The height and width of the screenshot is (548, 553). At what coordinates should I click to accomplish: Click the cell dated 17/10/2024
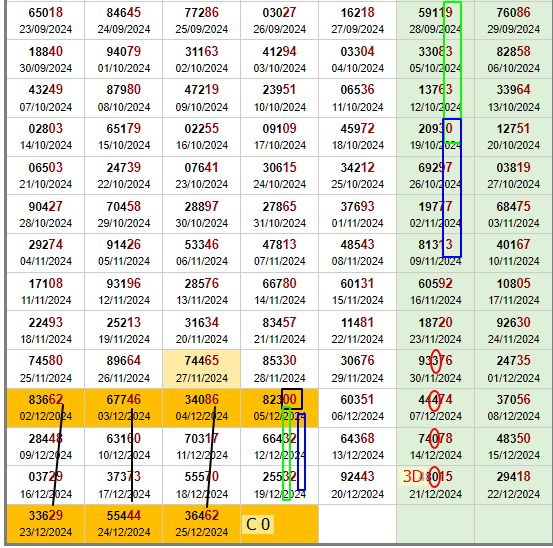[279, 137]
